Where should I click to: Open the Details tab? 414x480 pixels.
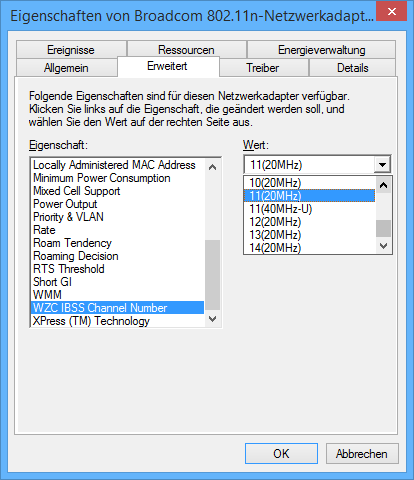point(352,68)
